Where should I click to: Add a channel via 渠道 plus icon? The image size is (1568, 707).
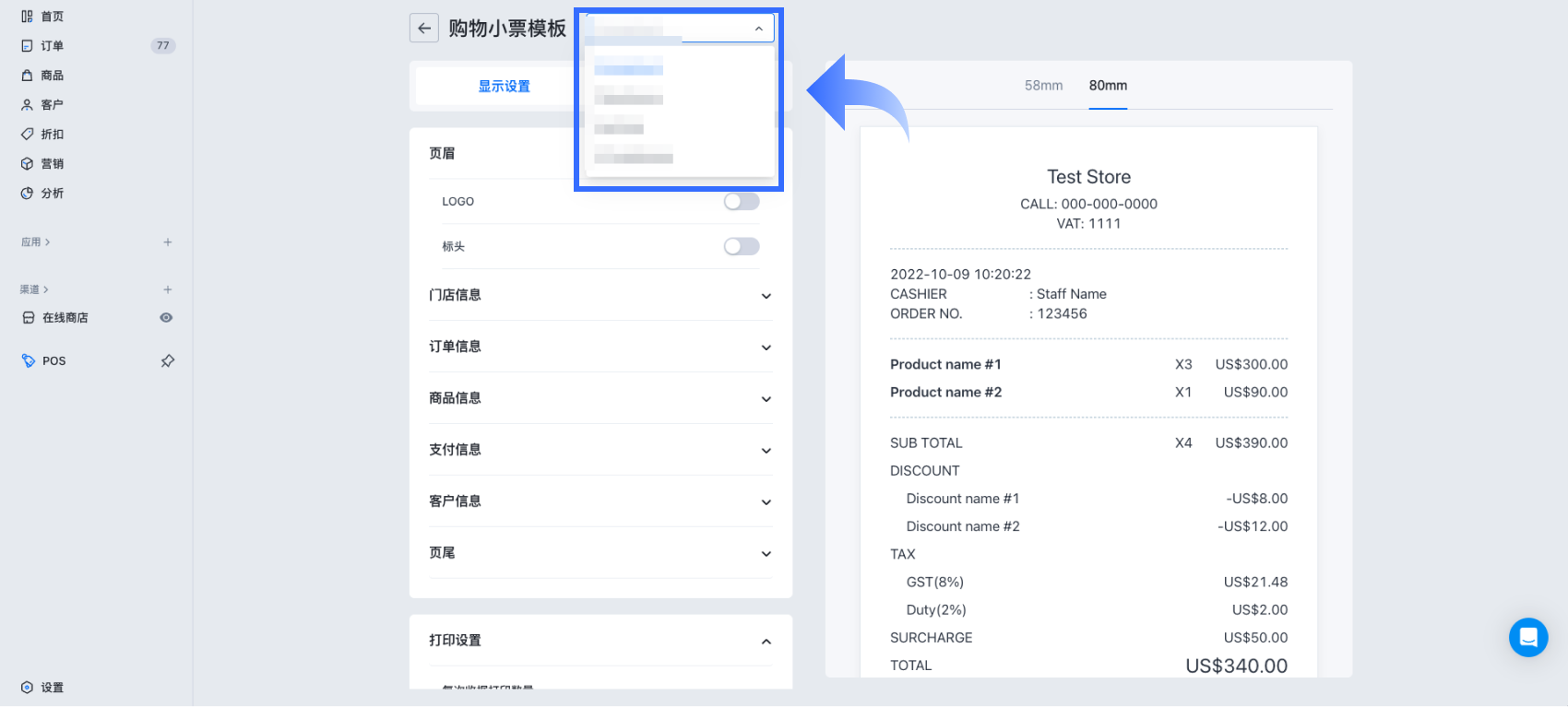pyautogui.click(x=168, y=289)
